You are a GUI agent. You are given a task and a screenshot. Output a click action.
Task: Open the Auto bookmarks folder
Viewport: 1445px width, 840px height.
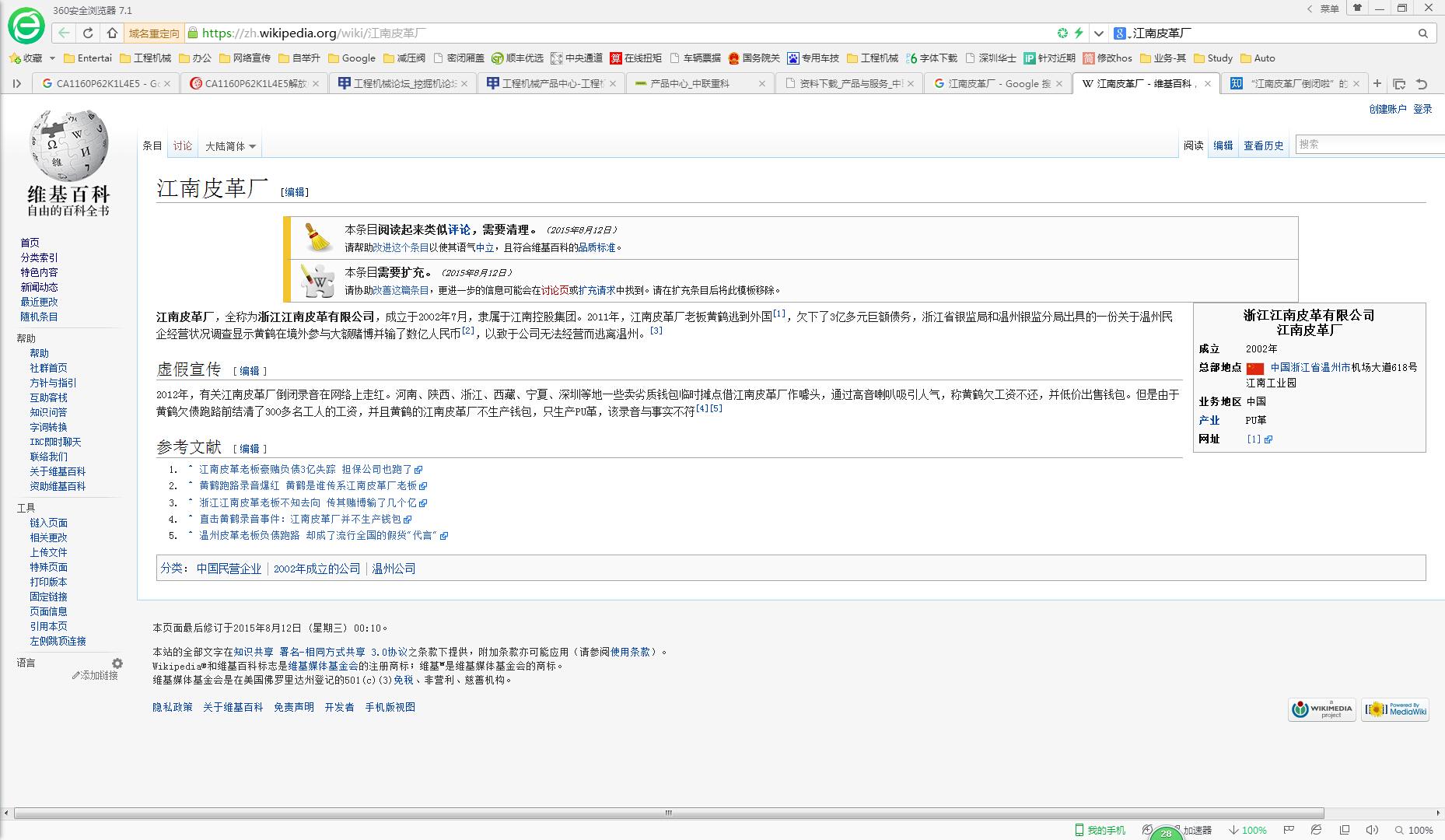click(1258, 58)
